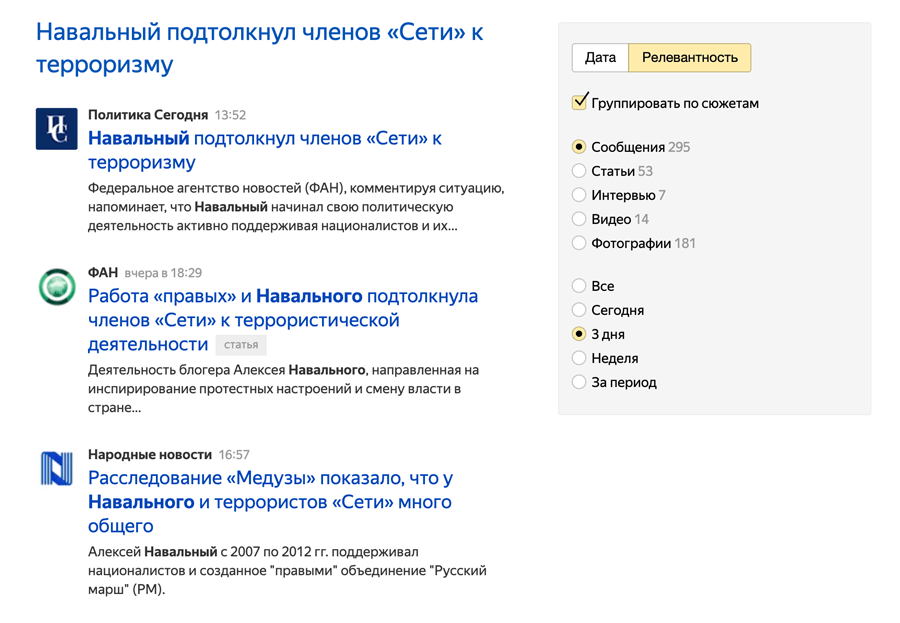Select the Сообщения radio button
The width and height of the screenshot is (900, 623).
click(x=579, y=147)
